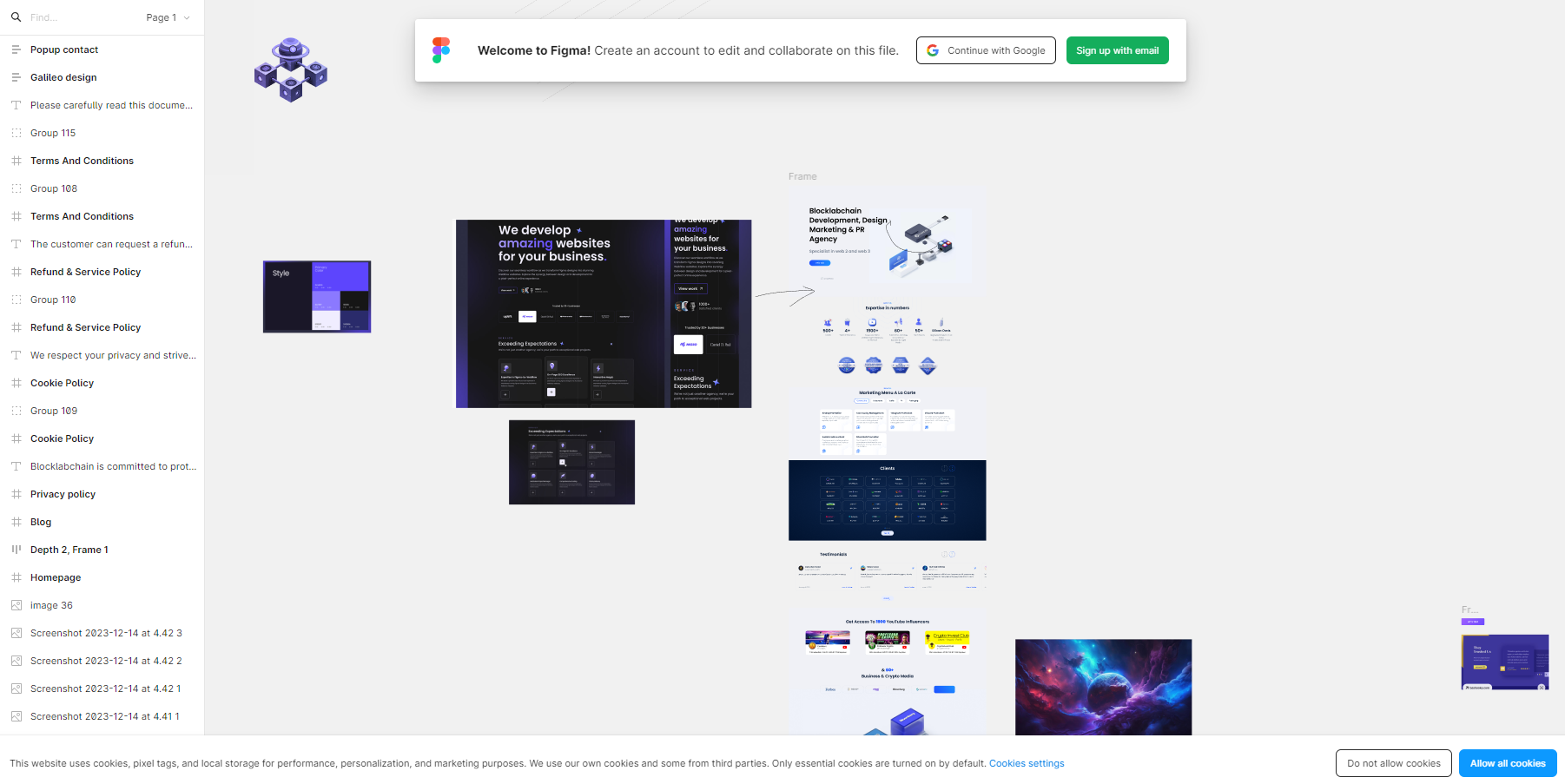Click the Galileo design section icon
The image size is (1565, 784).
[x=16, y=77]
